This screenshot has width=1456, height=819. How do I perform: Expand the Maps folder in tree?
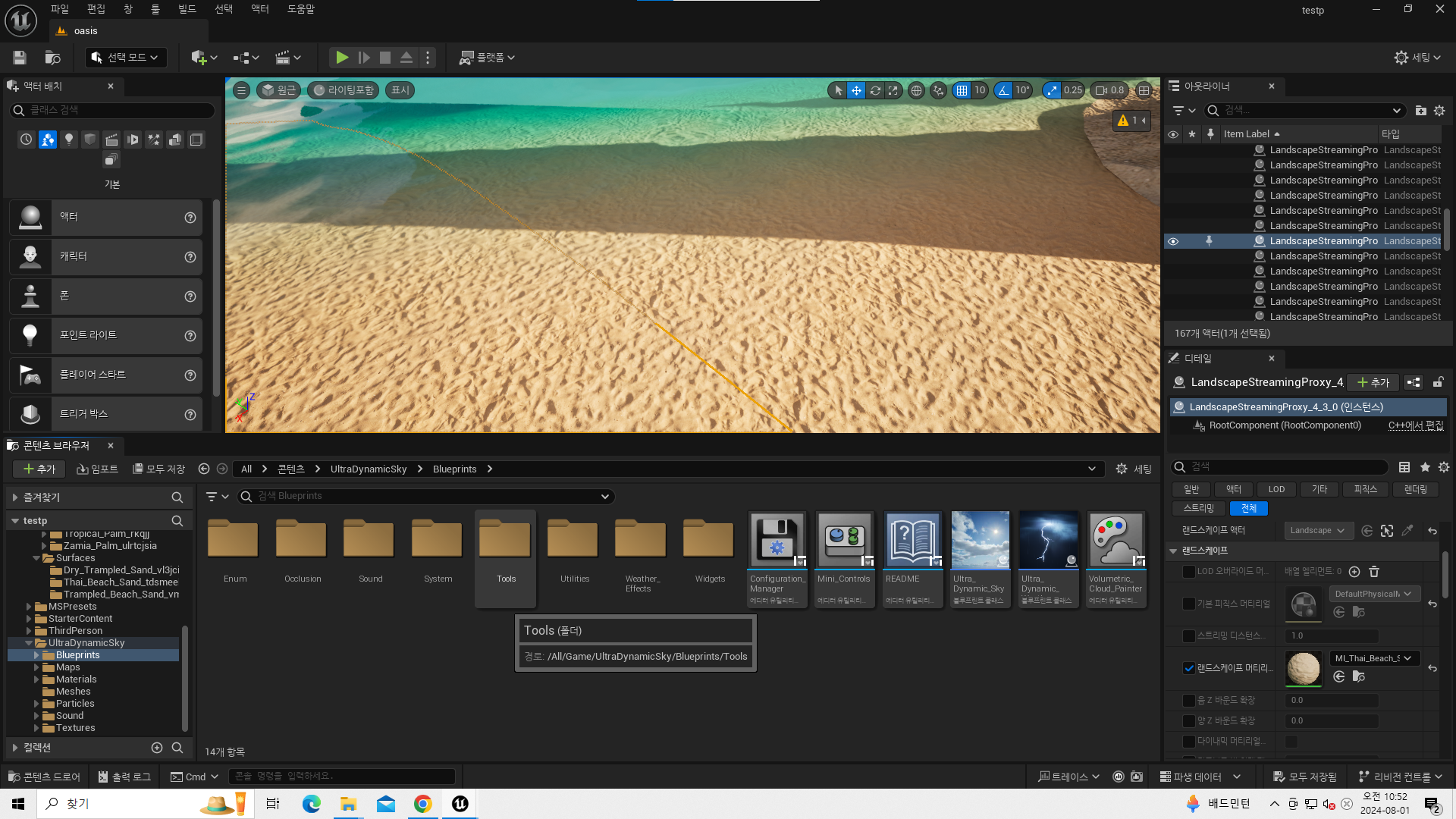36,667
